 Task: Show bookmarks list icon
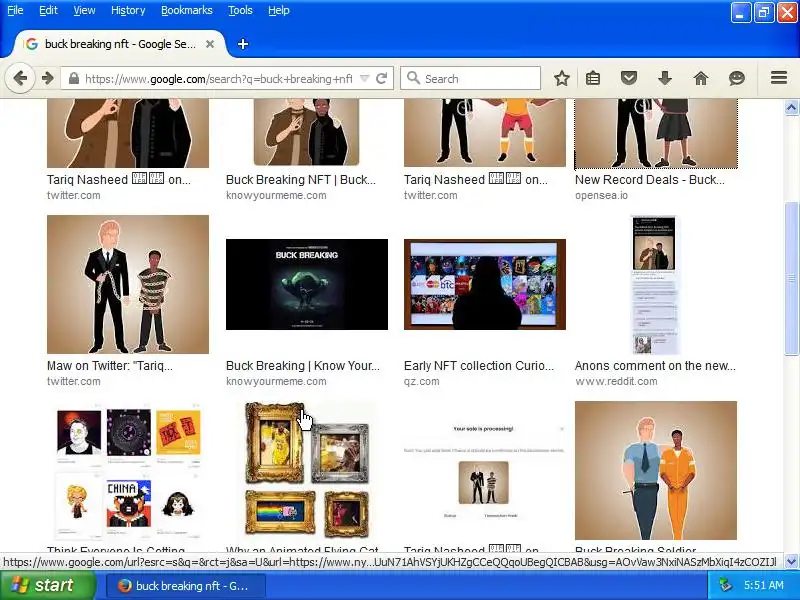click(x=593, y=79)
